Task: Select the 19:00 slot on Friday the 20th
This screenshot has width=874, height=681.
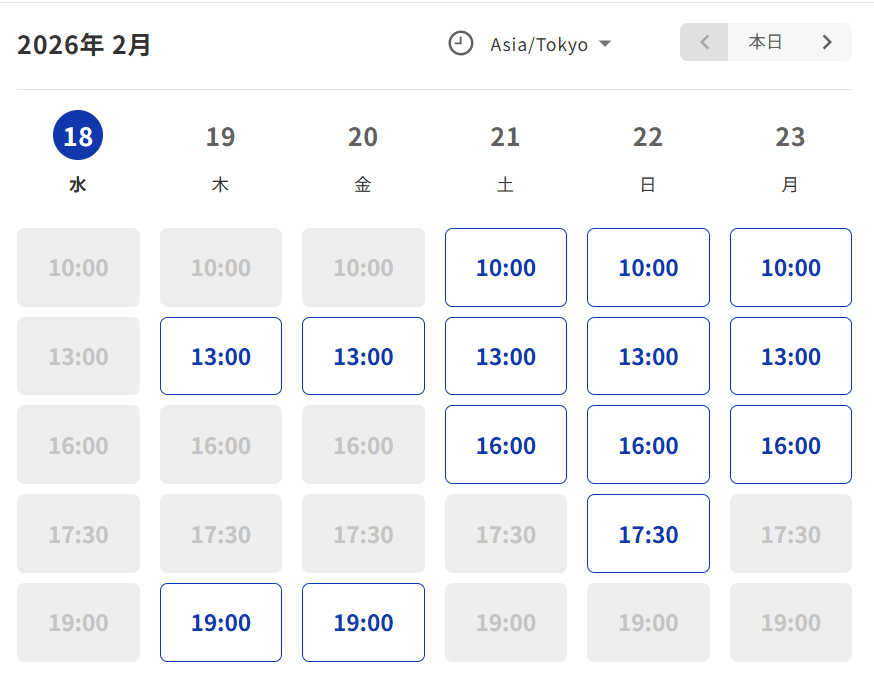Action: click(x=363, y=622)
